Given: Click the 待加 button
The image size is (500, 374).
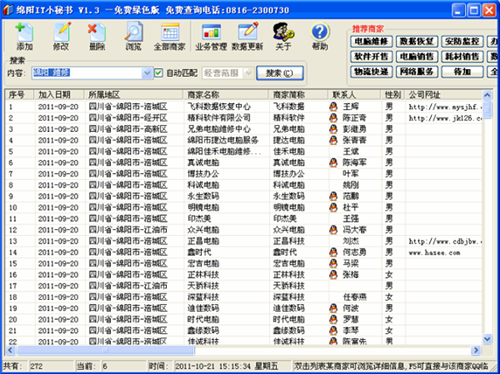Looking at the screenshot, I should coord(462,71).
